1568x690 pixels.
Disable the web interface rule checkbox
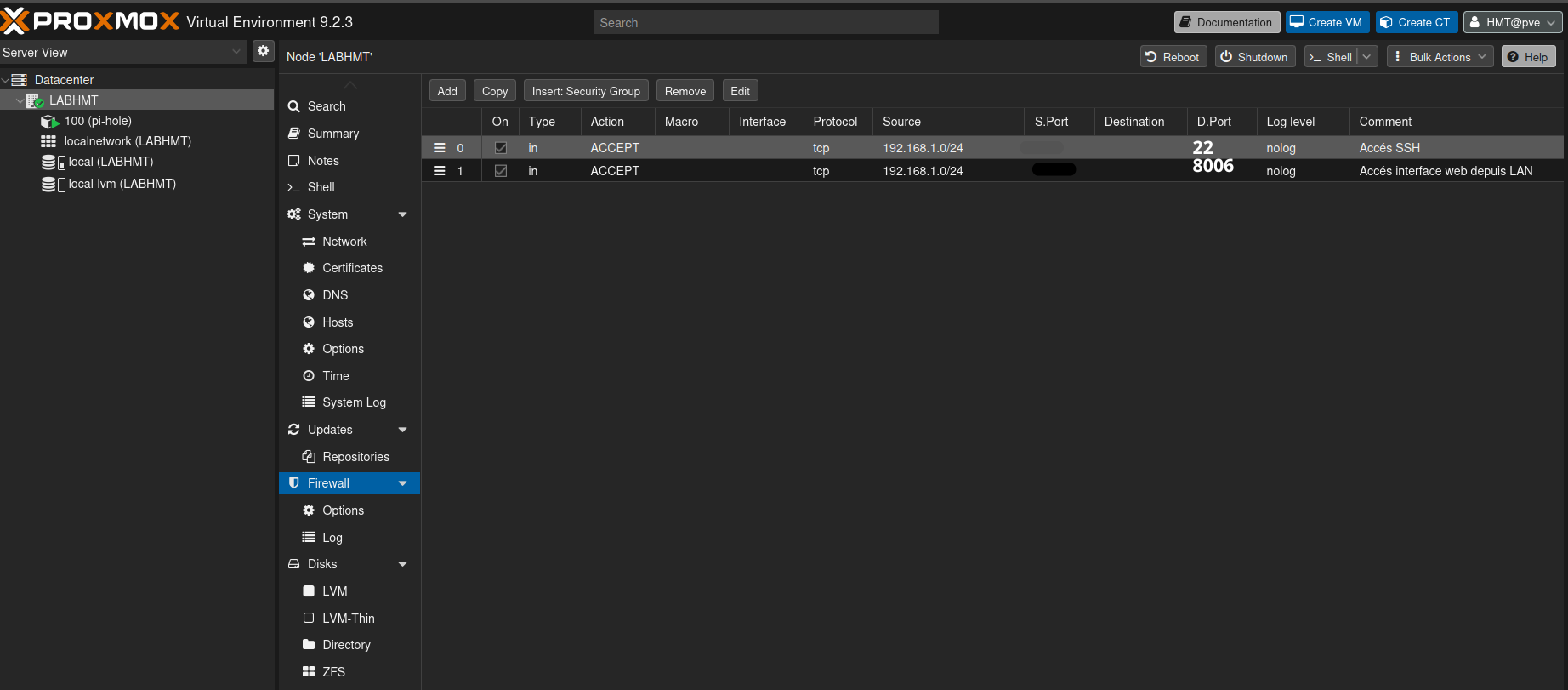501,171
